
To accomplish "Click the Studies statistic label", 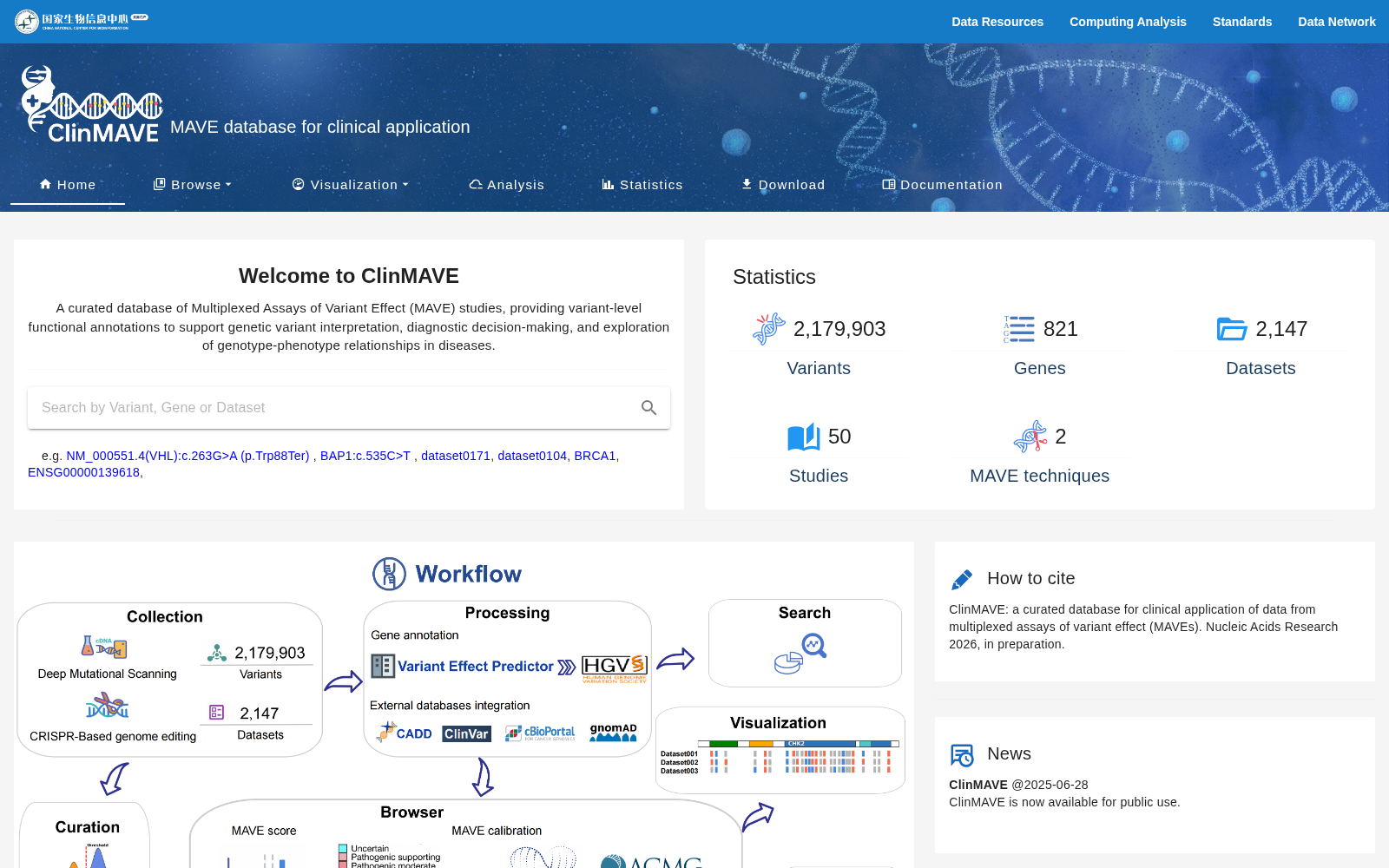I will tap(819, 476).
